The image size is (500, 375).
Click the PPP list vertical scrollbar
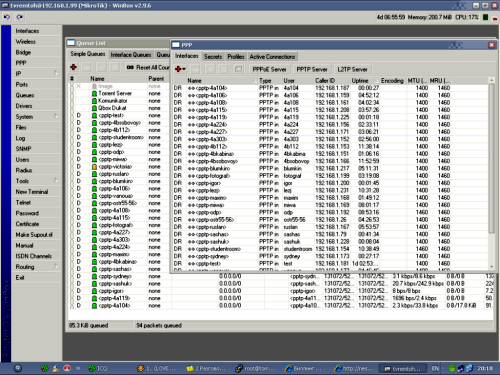click(x=491, y=159)
